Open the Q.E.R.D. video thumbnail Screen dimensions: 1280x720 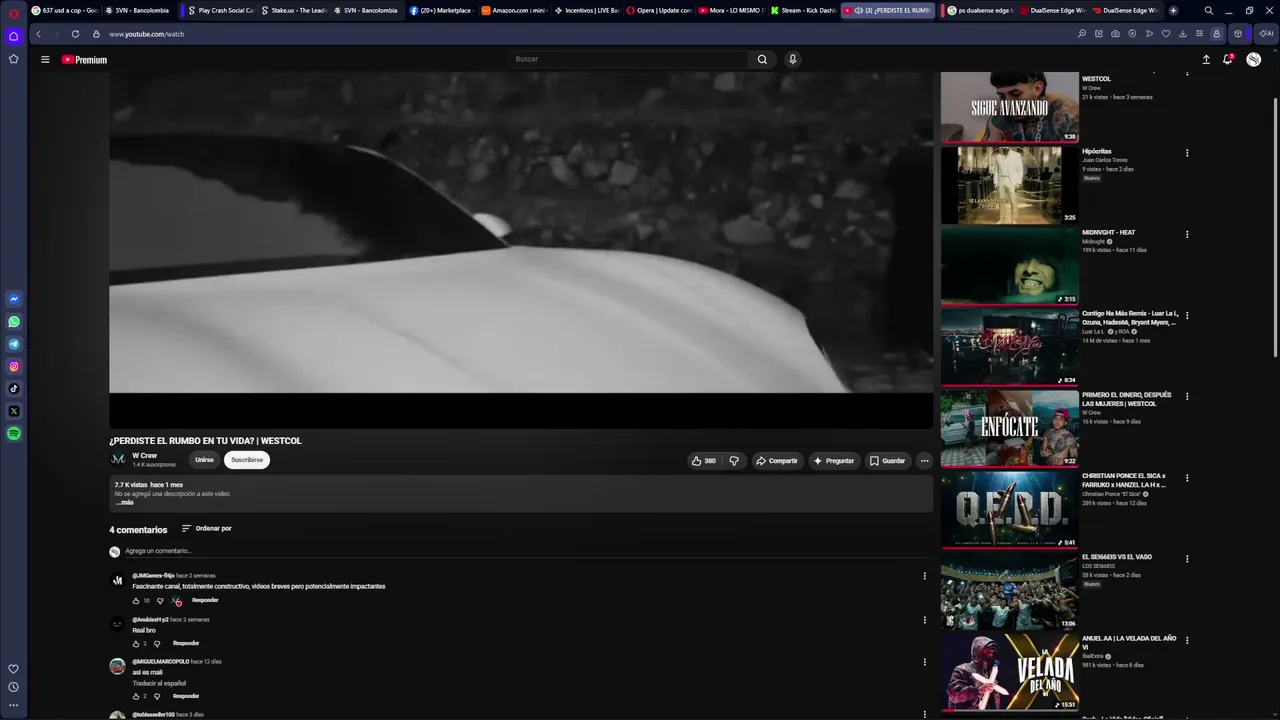[x=1009, y=509]
